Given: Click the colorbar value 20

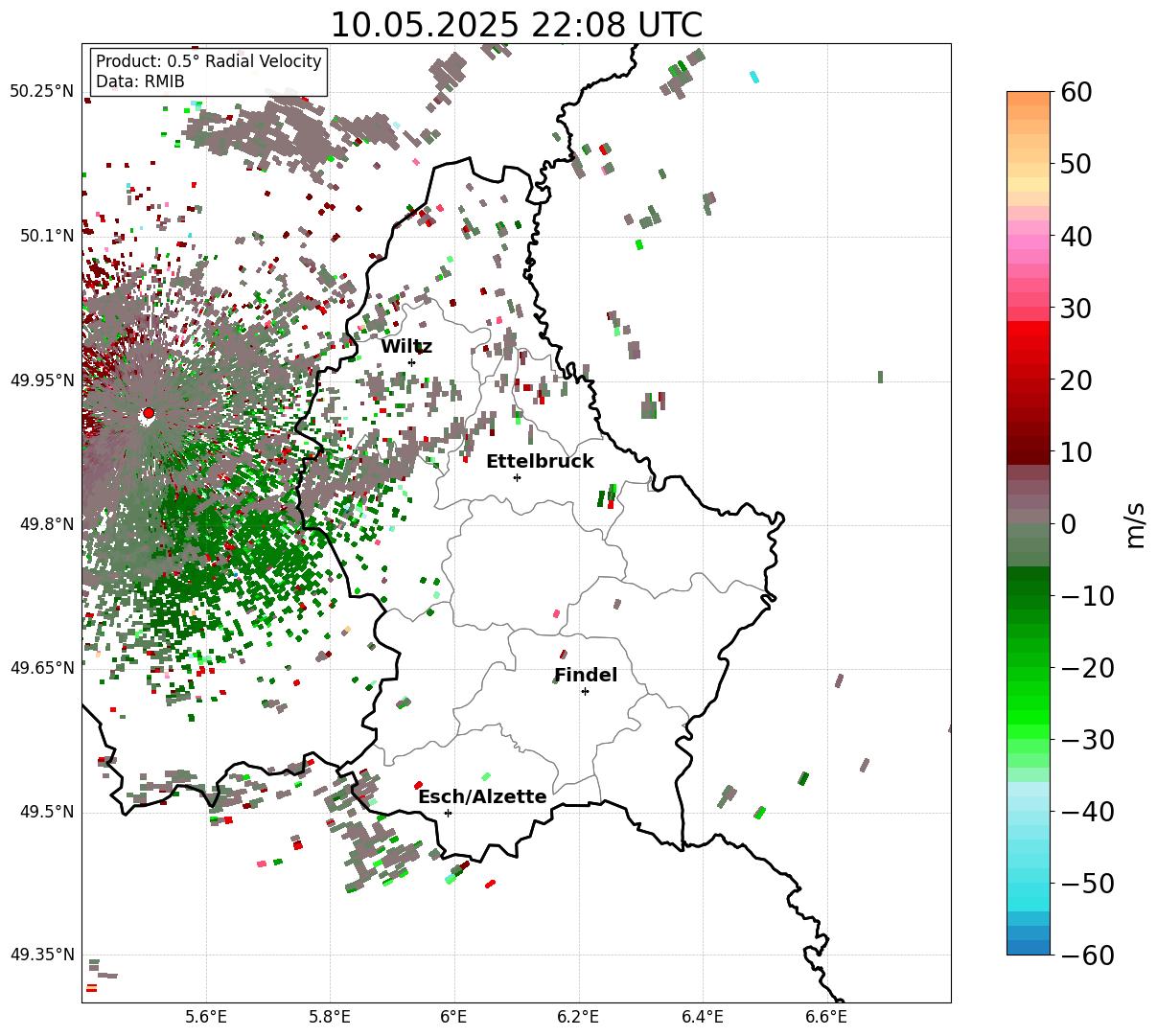Looking at the screenshot, I should click(1076, 380).
